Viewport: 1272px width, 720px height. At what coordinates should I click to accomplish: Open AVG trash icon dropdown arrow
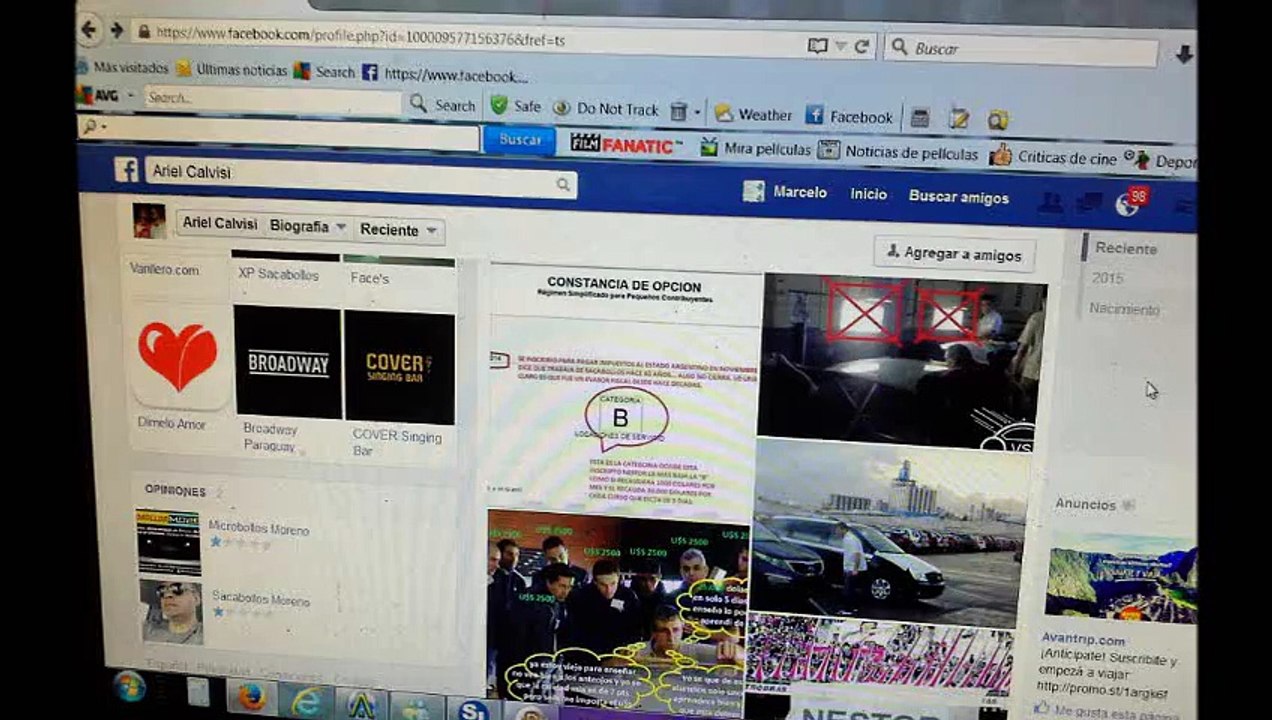click(x=697, y=112)
